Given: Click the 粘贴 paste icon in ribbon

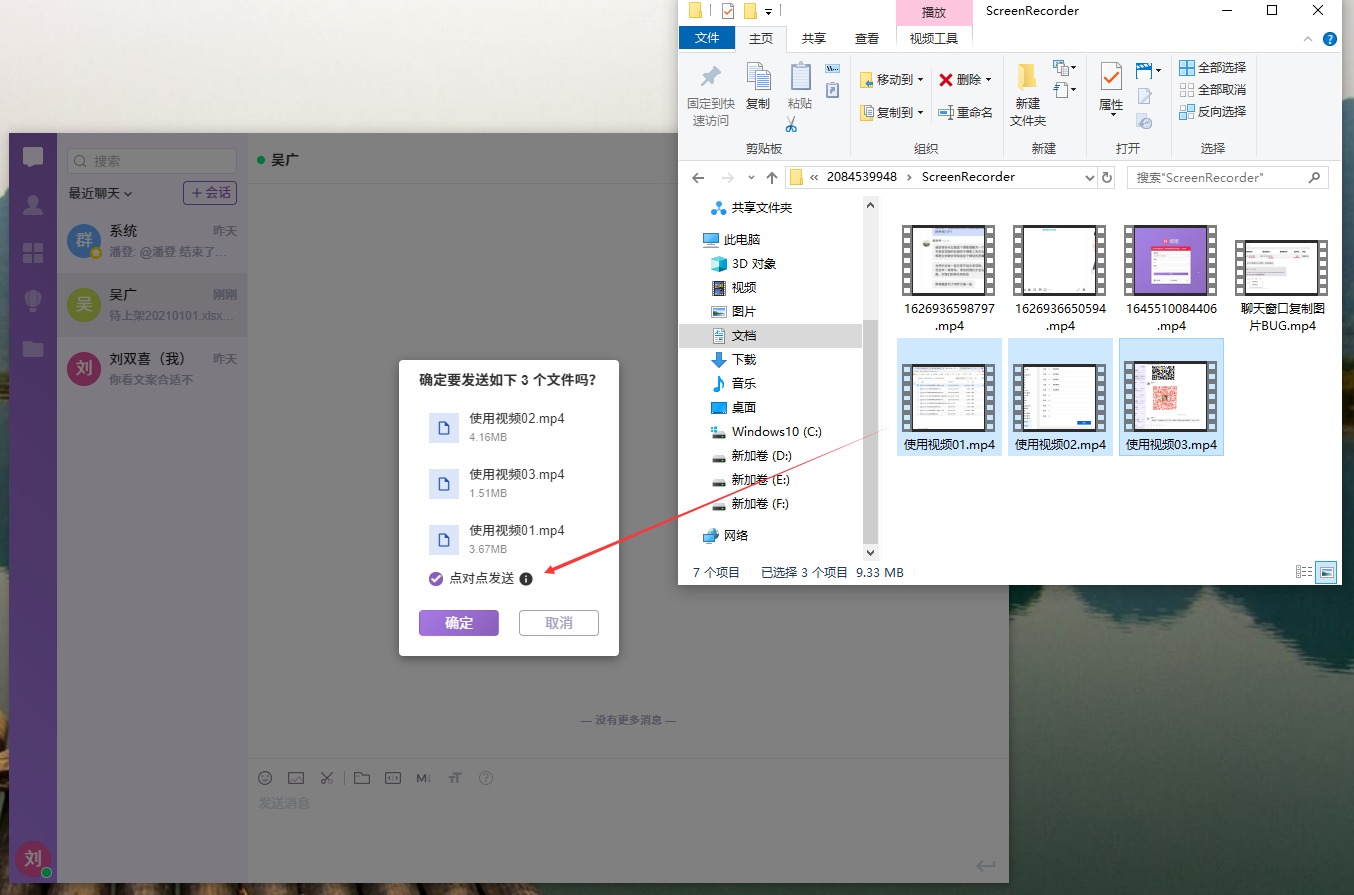Looking at the screenshot, I should pos(800,77).
